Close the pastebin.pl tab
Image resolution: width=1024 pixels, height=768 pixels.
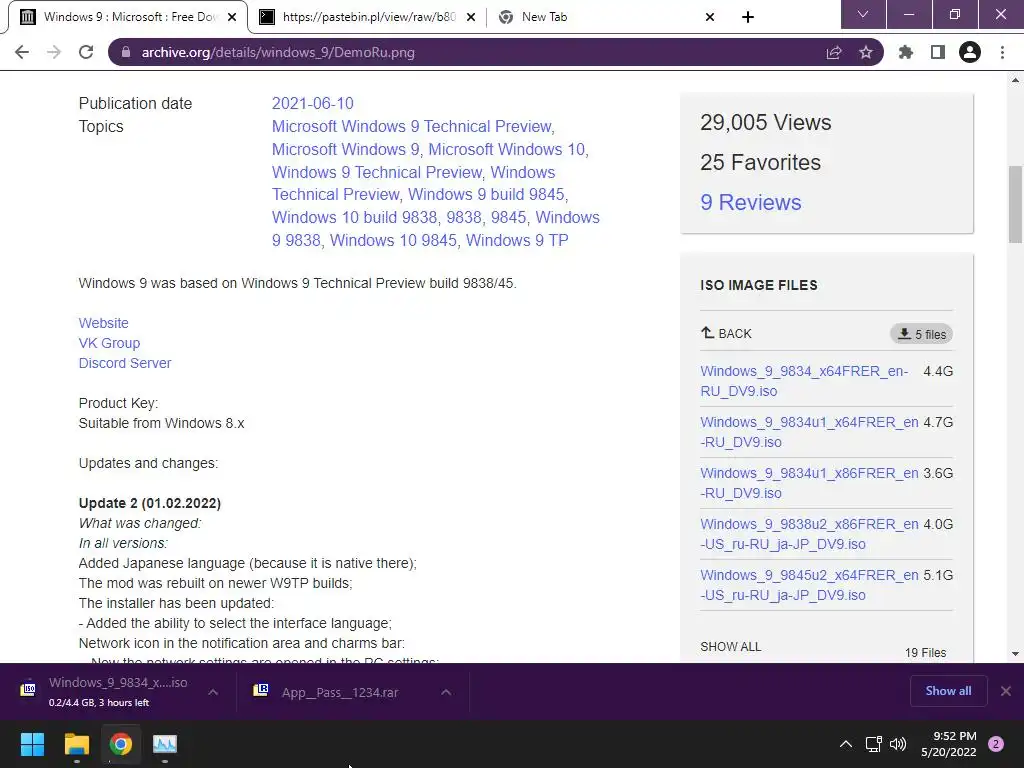click(x=471, y=17)
